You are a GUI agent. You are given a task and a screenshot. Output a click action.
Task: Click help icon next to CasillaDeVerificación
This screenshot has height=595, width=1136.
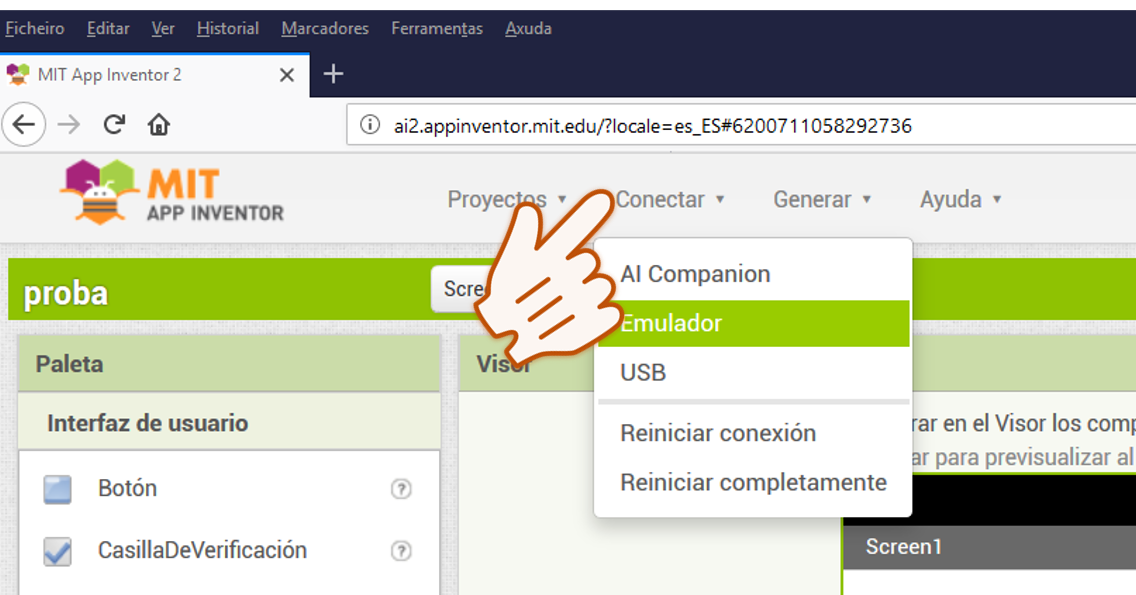401,551
